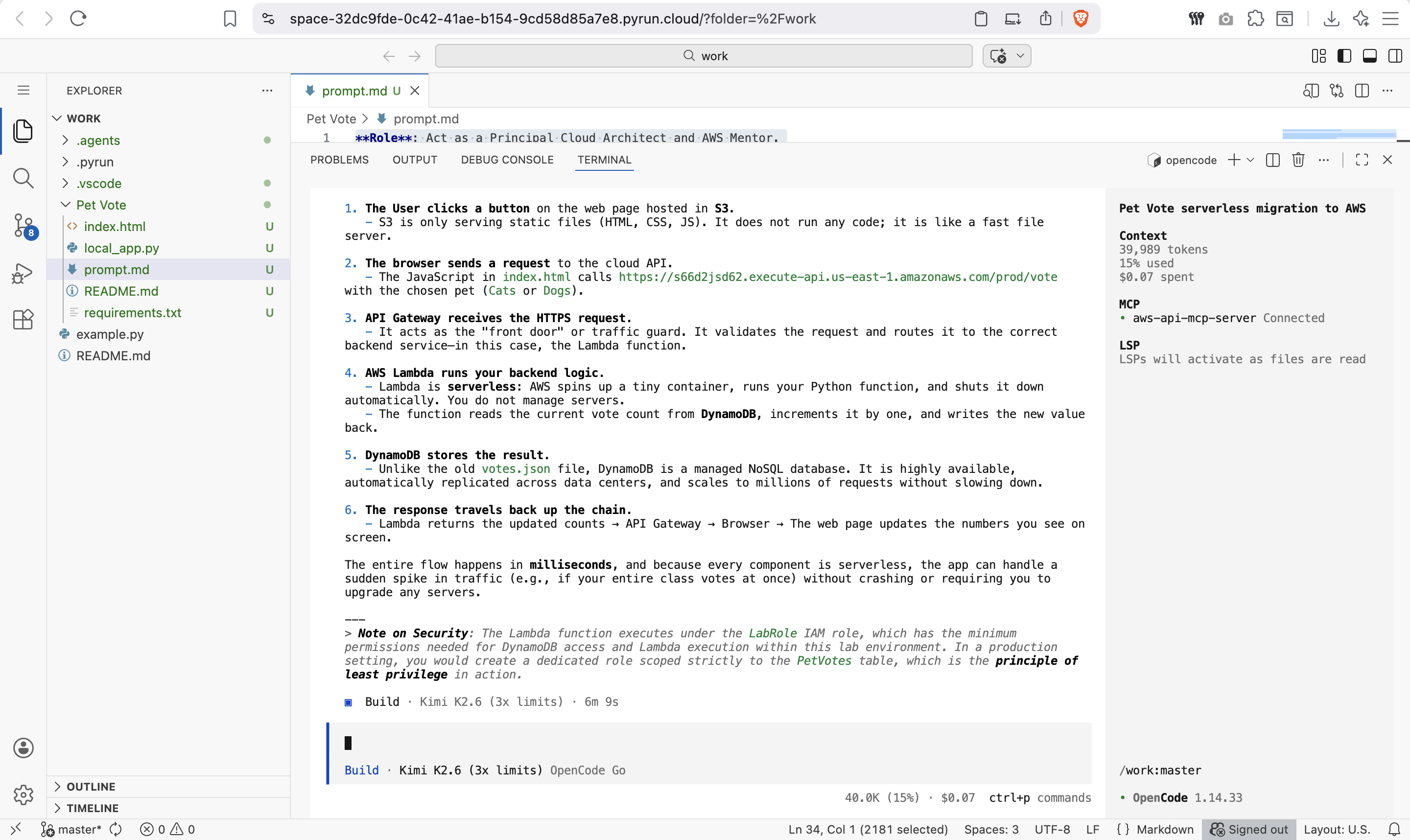Close the prompt.md editor tab
The width and height of the screenshot is (1410, 840).
pos(415,91)
